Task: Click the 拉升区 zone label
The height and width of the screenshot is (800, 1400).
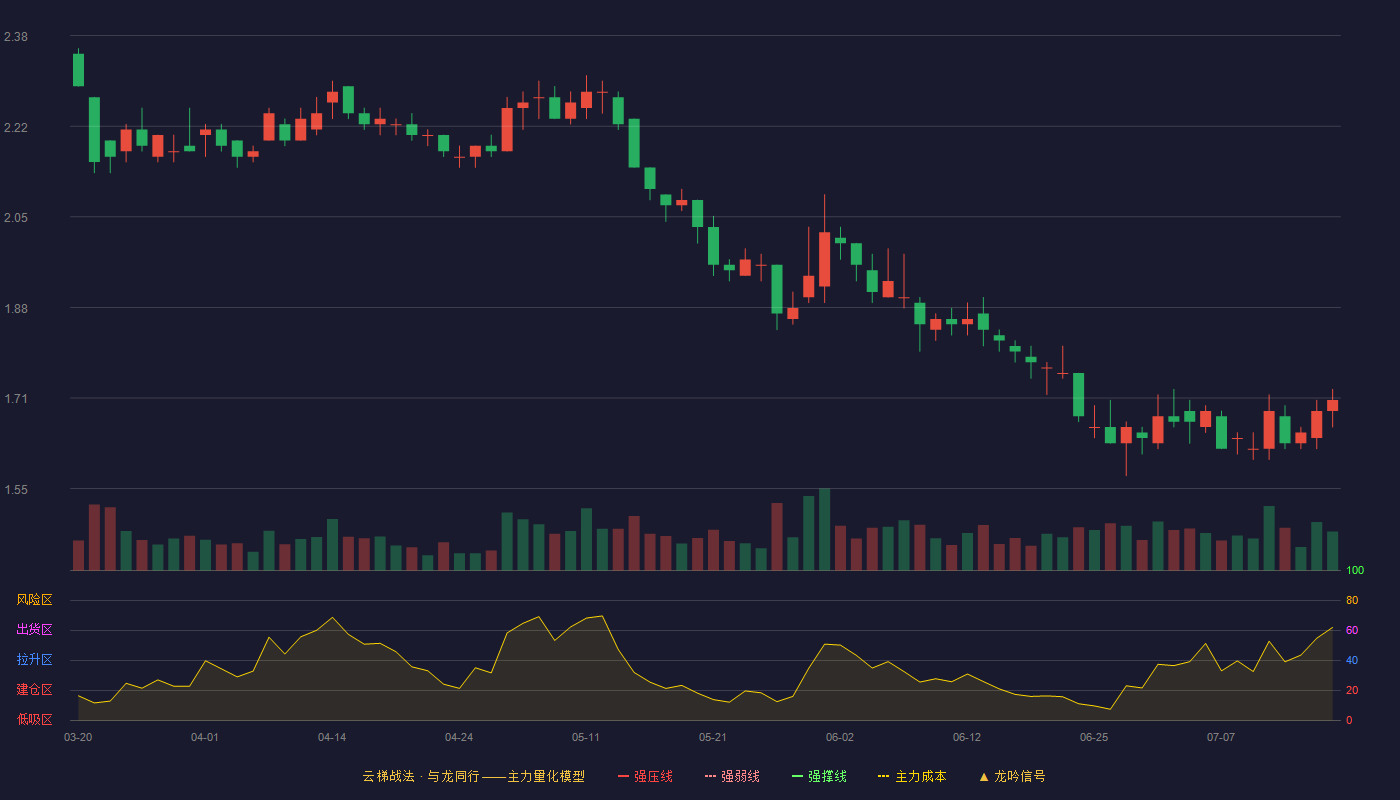Action: click(34, 660)
